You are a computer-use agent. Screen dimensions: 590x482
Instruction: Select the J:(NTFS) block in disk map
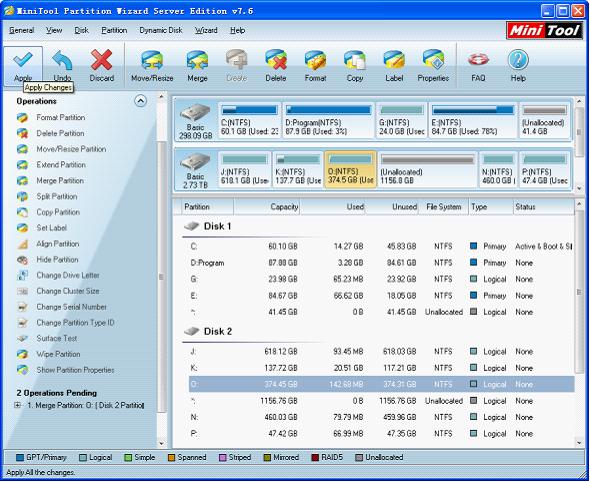pos(245,170)
